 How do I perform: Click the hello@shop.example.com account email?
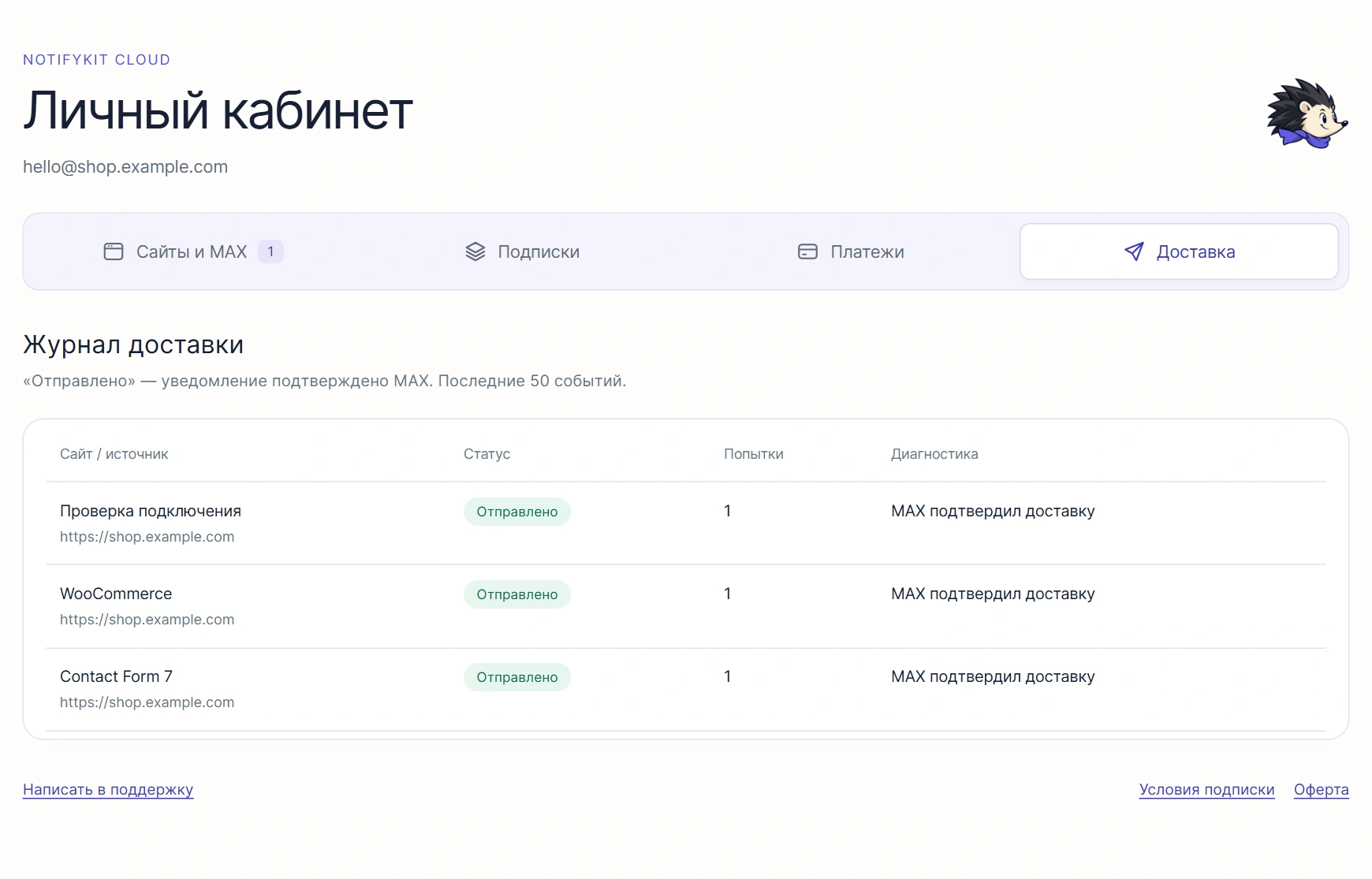pos(125,167)
